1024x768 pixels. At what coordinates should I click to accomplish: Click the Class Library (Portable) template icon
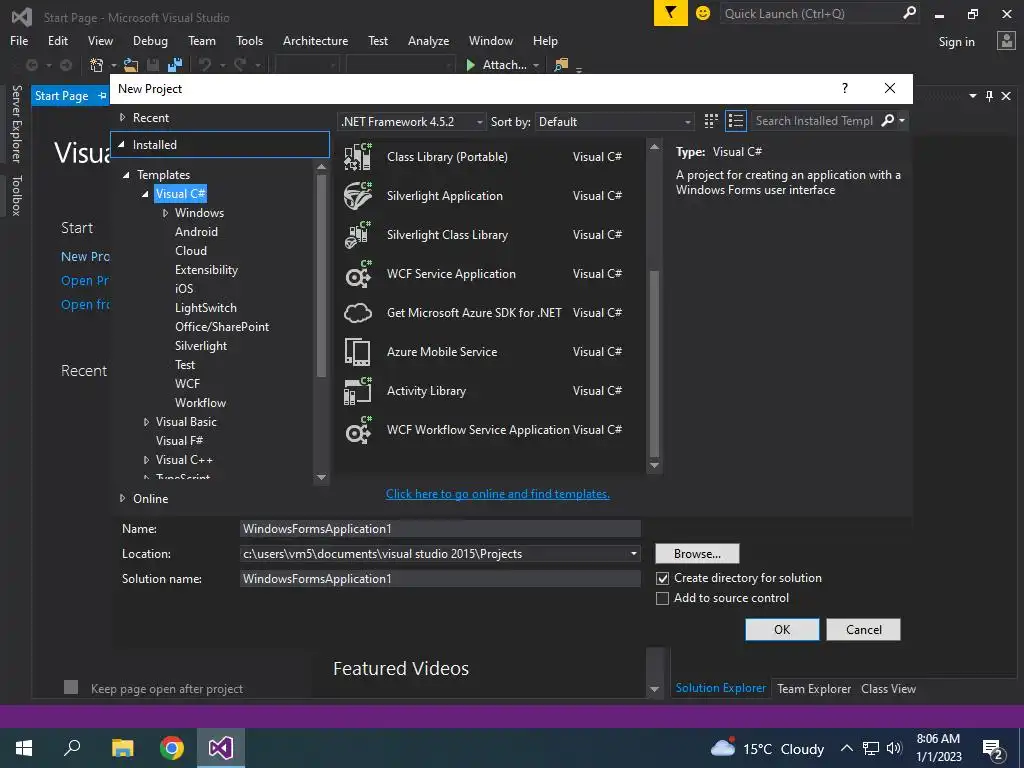pos(358,157)
